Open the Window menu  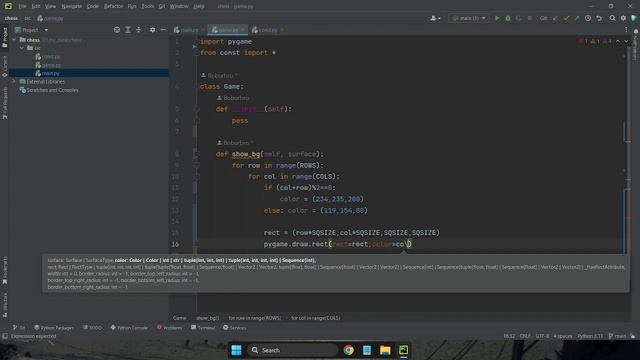[179, 6]
